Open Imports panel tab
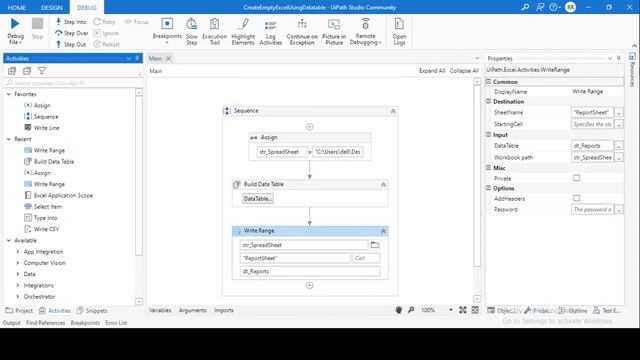Viewport: 640px width, 360px height. pos(224,310)
